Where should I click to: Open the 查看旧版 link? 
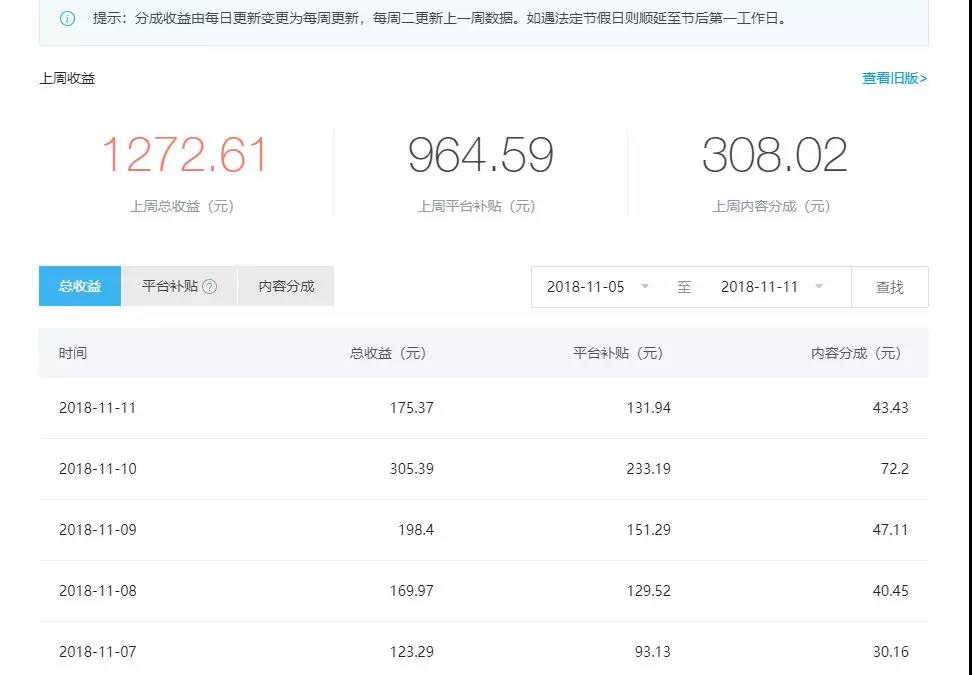(894, 78)
